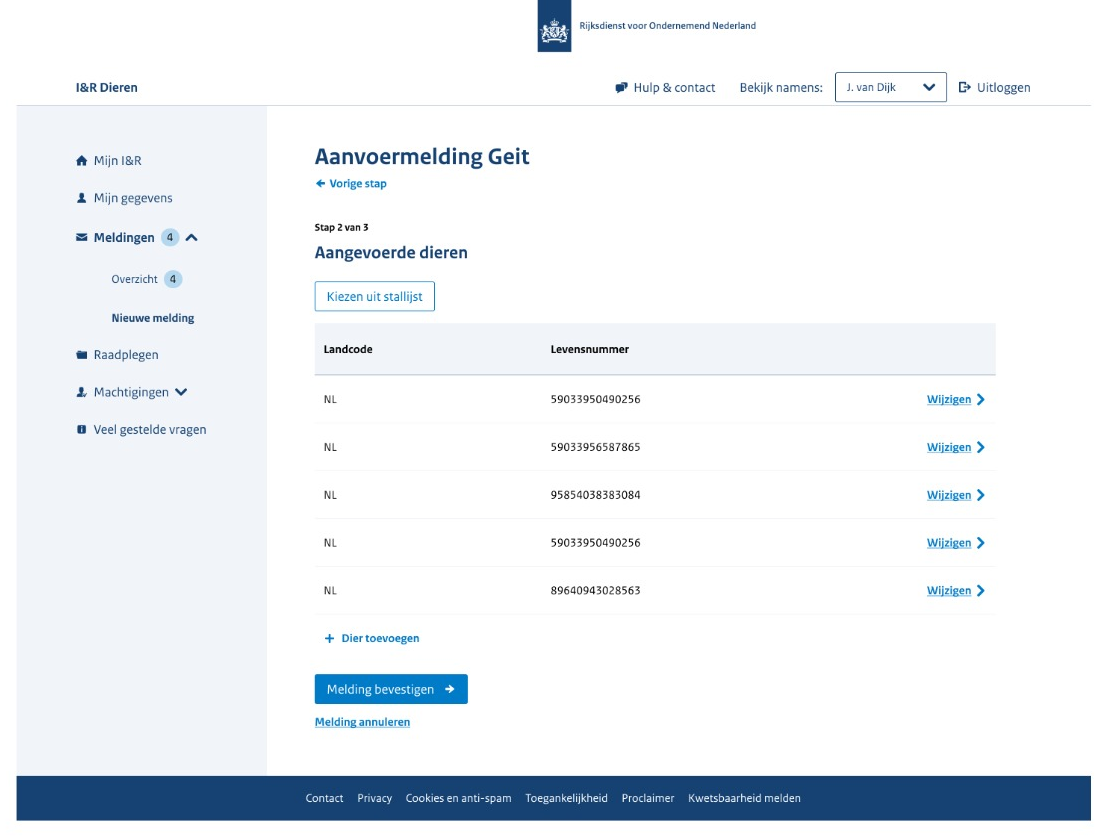
Task: Click the Levensnummer column header
Action: (590, 349)
